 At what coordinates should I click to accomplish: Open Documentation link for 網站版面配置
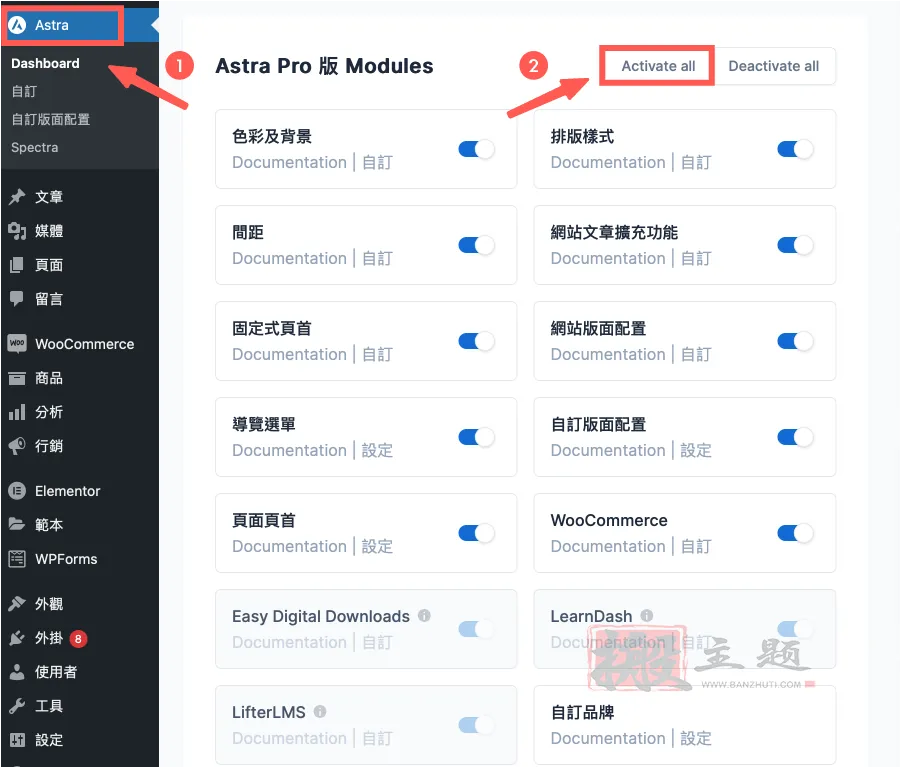click(x=608, y=354)
